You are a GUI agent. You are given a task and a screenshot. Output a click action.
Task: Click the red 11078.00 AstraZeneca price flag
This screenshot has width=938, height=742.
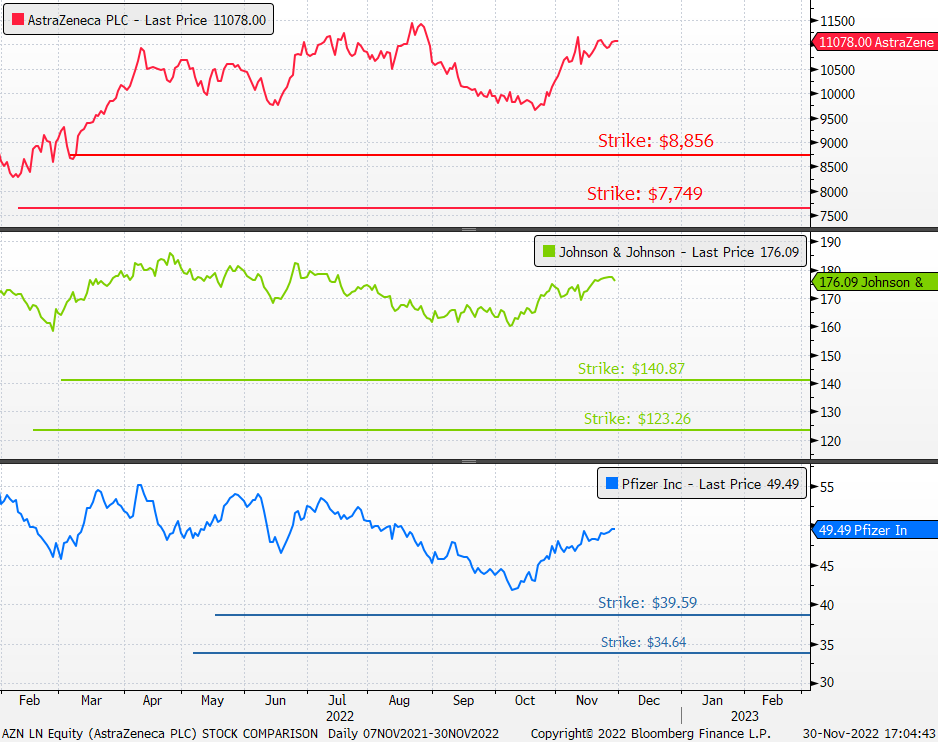point(875,42)
